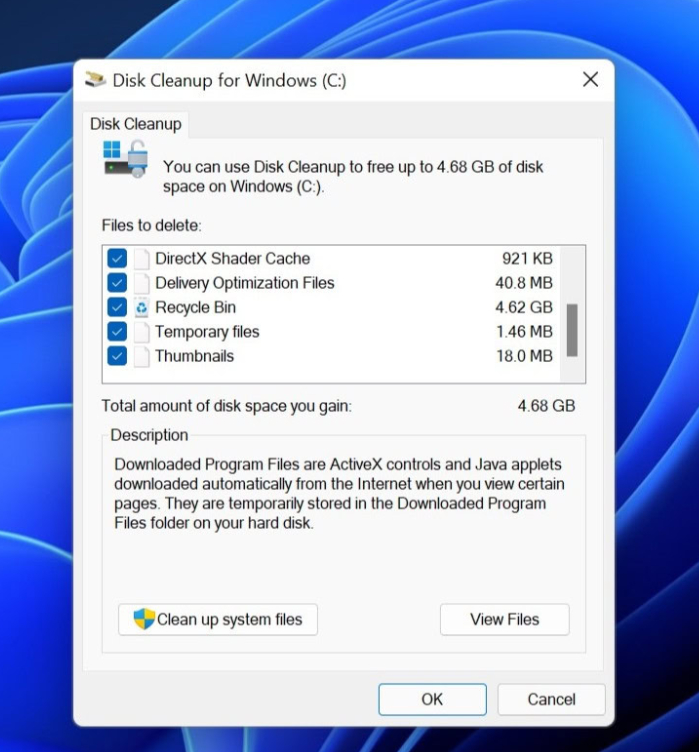Click the 40.8 MB size value
This screenshot has height=752, width=699.
click(x=524, y=283)
